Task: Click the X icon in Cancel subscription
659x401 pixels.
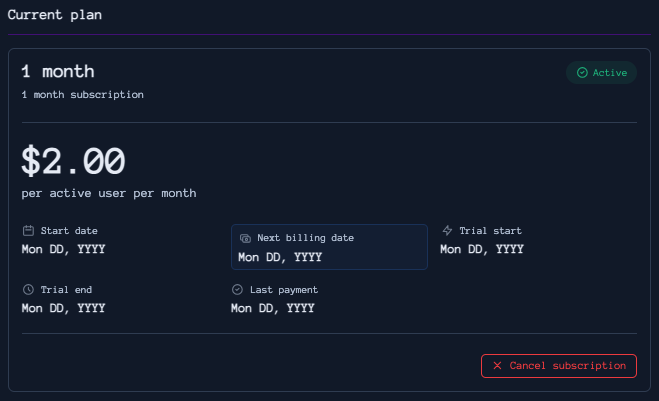Action: tap(497, 366)
